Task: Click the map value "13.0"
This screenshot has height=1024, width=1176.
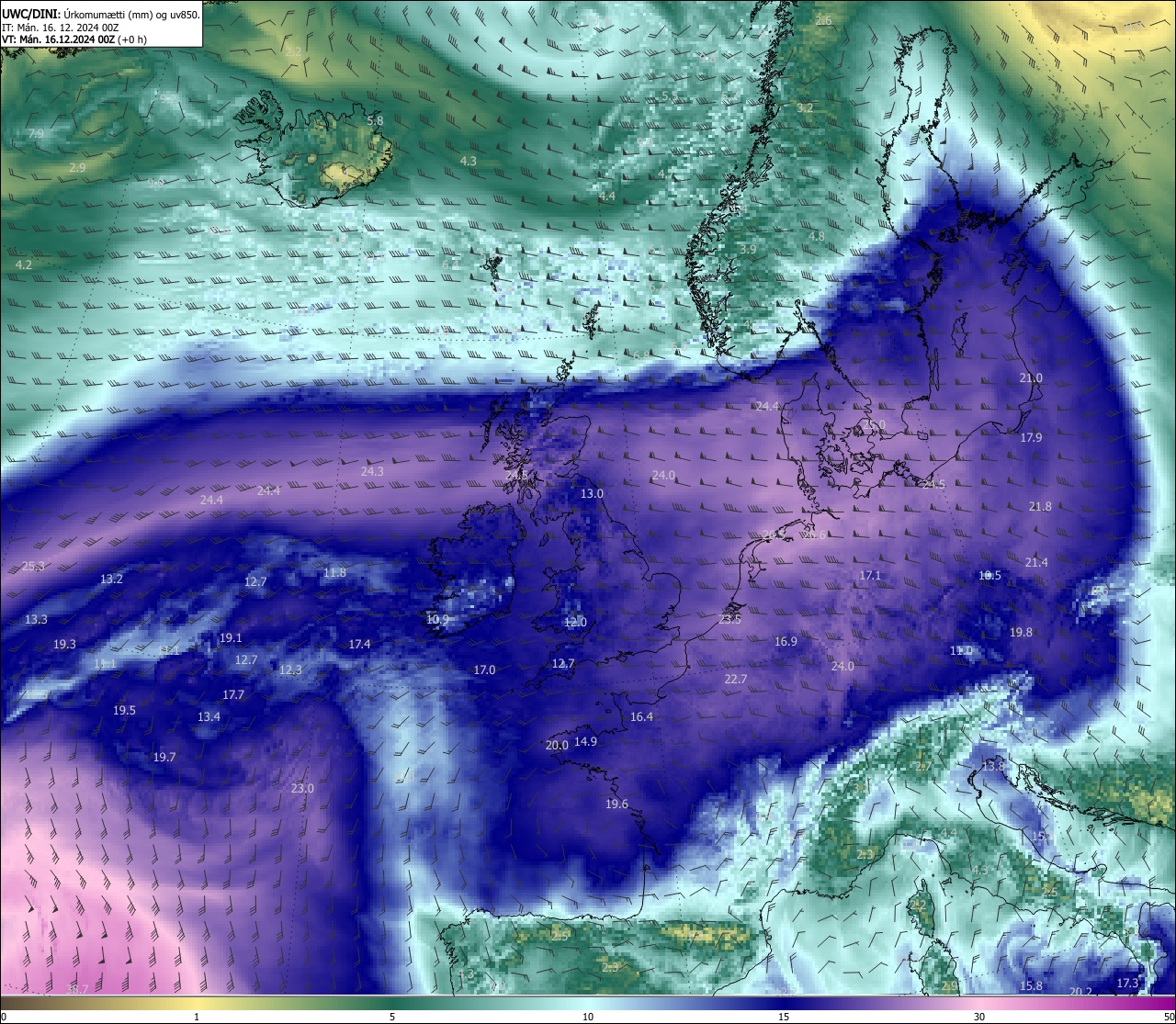Action: pyautogui.click(x=592, y=494)
